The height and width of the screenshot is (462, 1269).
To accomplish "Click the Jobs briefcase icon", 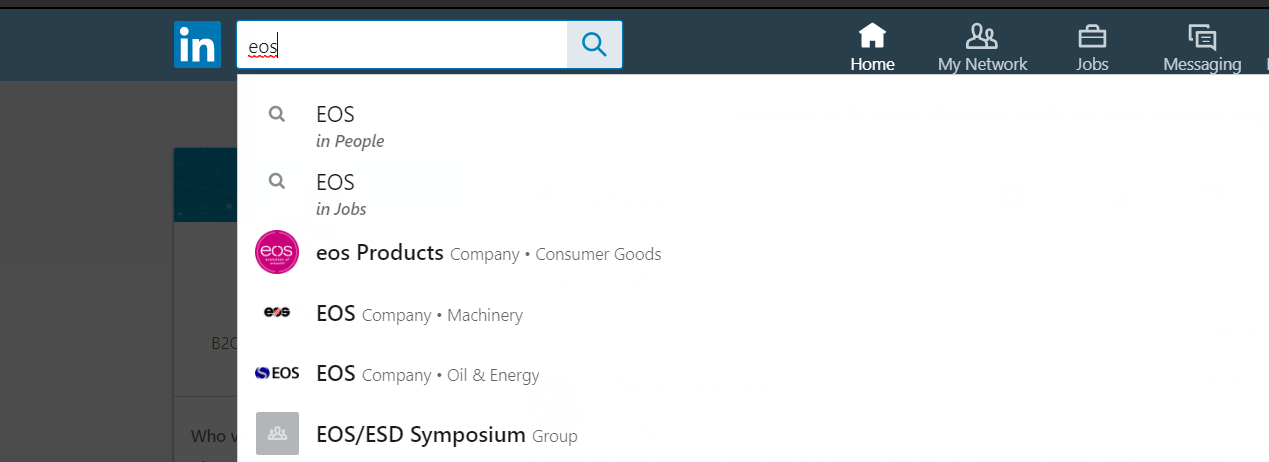I will coord(1091,36).
